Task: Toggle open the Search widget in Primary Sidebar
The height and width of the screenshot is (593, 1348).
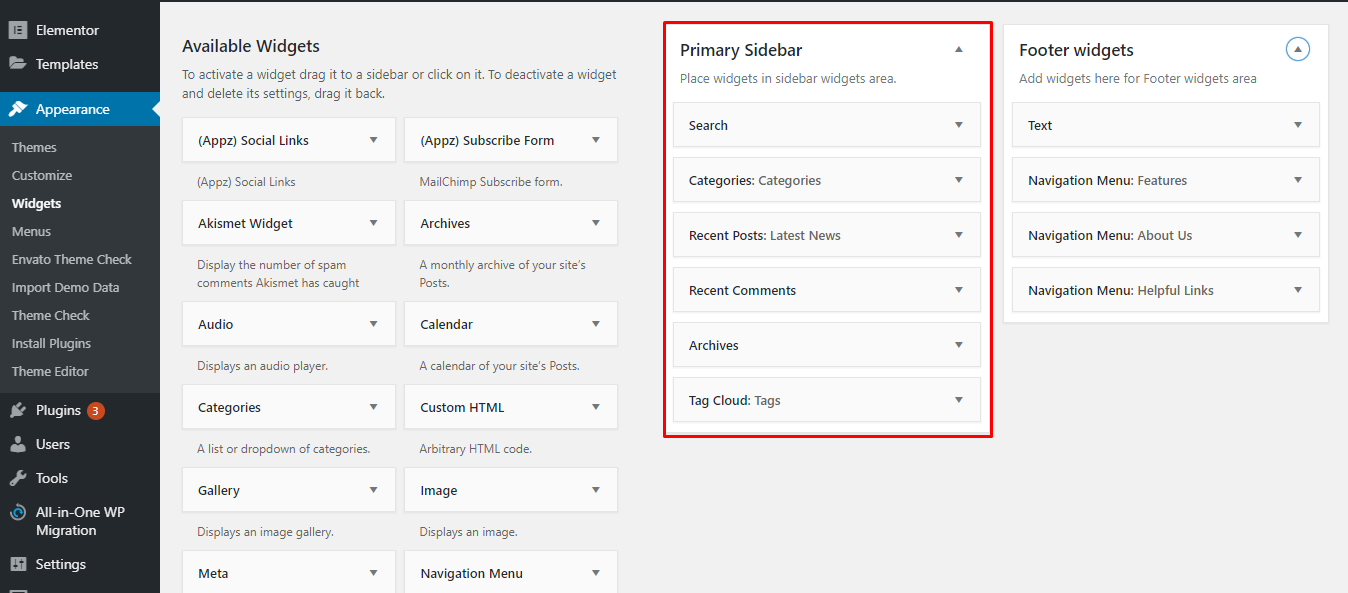Action: pyautogui.click(x=958, y=124)
